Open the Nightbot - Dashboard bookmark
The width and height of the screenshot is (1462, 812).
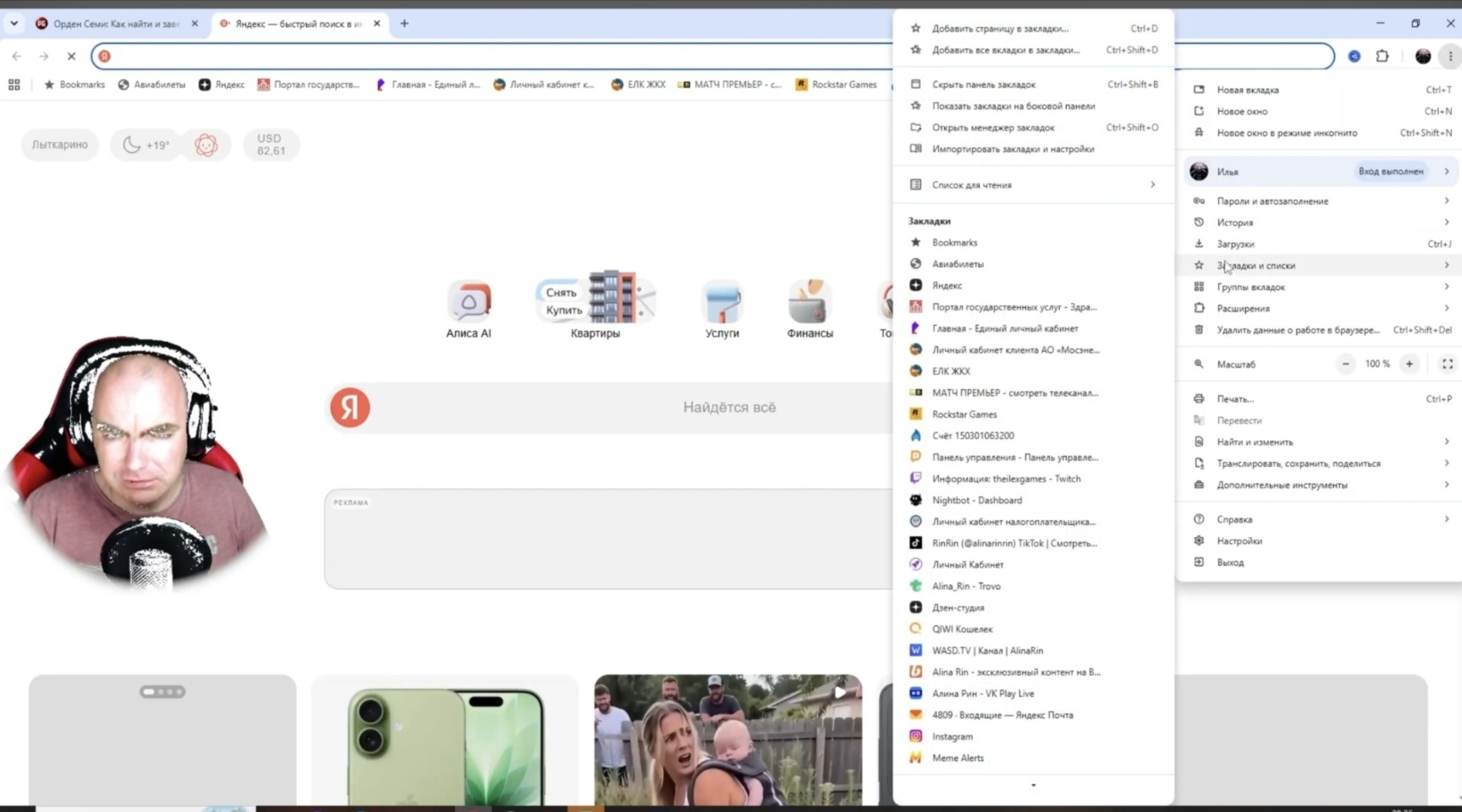pos(1033,500)
